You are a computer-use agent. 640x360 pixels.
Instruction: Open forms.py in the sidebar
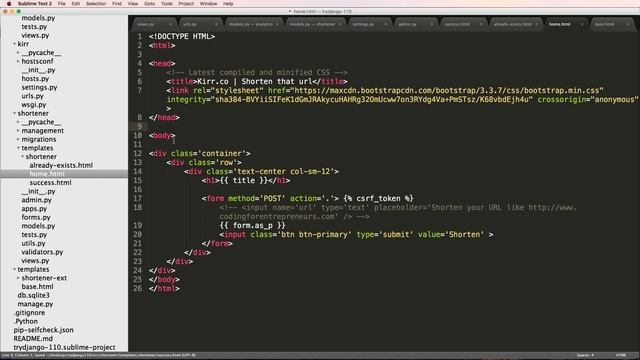pos(36,217)
